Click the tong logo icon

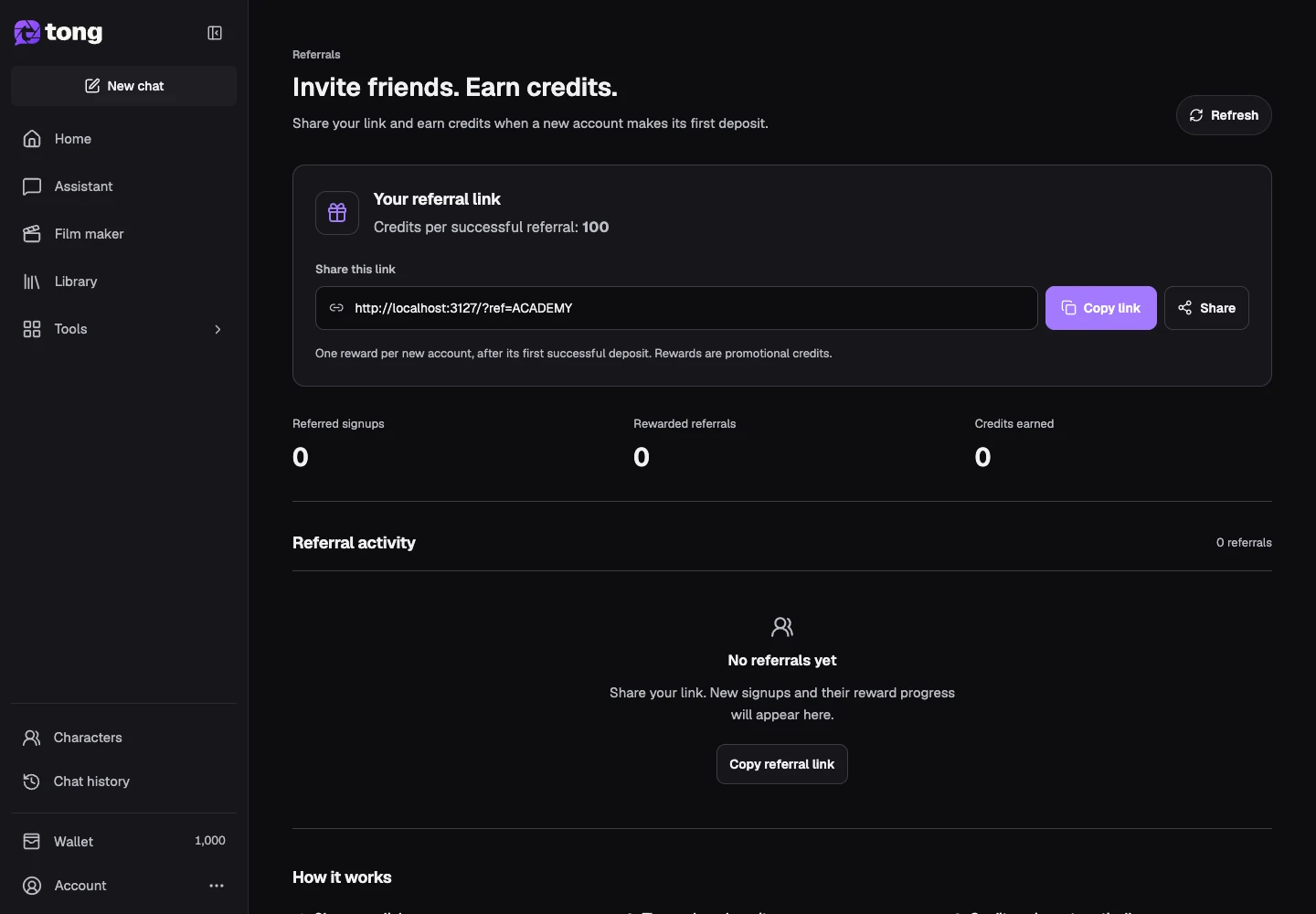coord(27,33)
